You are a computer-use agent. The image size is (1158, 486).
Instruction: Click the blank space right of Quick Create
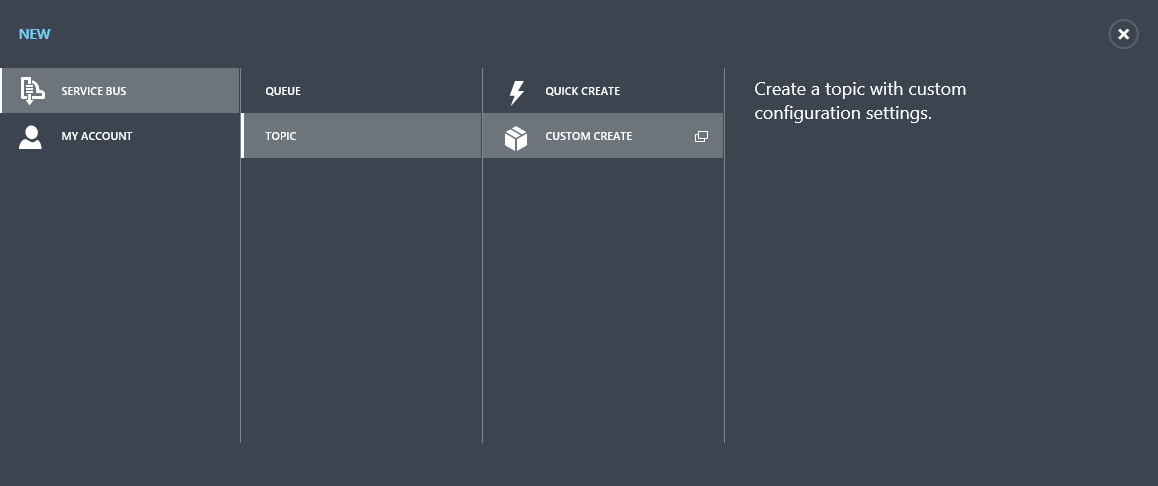pos(670,91)
